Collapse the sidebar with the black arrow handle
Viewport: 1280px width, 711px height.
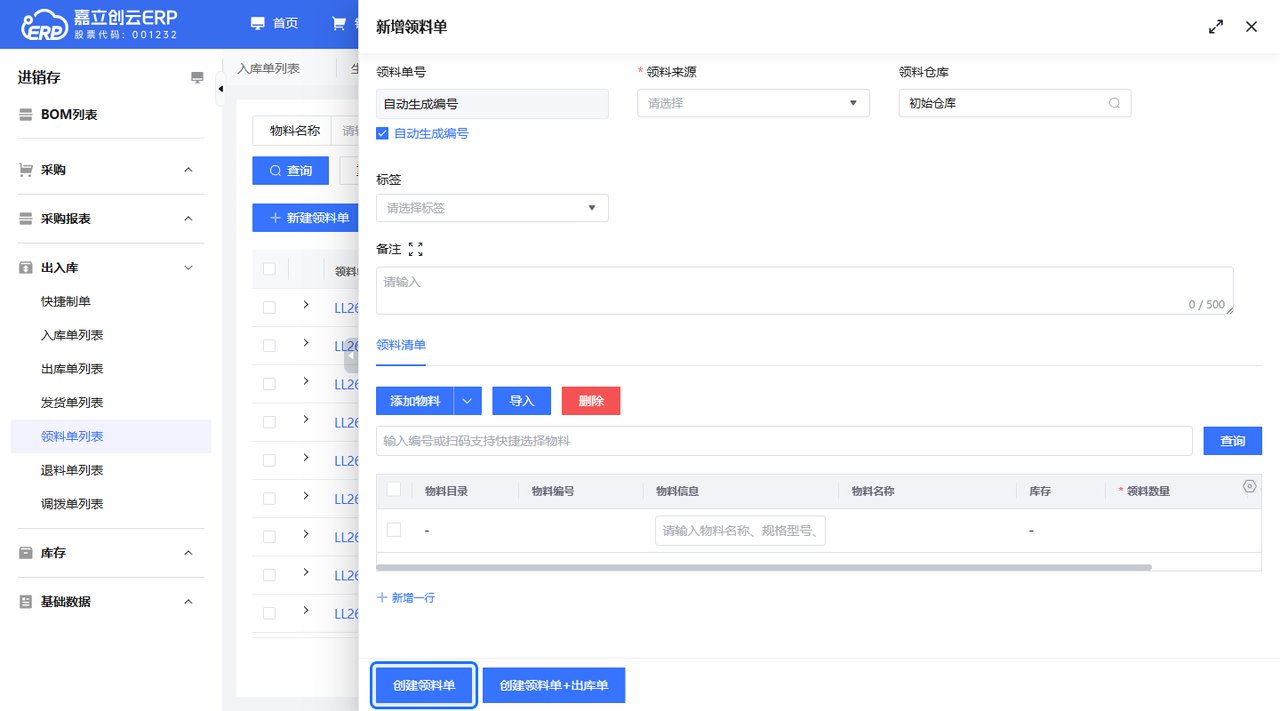tap(220, 89)
